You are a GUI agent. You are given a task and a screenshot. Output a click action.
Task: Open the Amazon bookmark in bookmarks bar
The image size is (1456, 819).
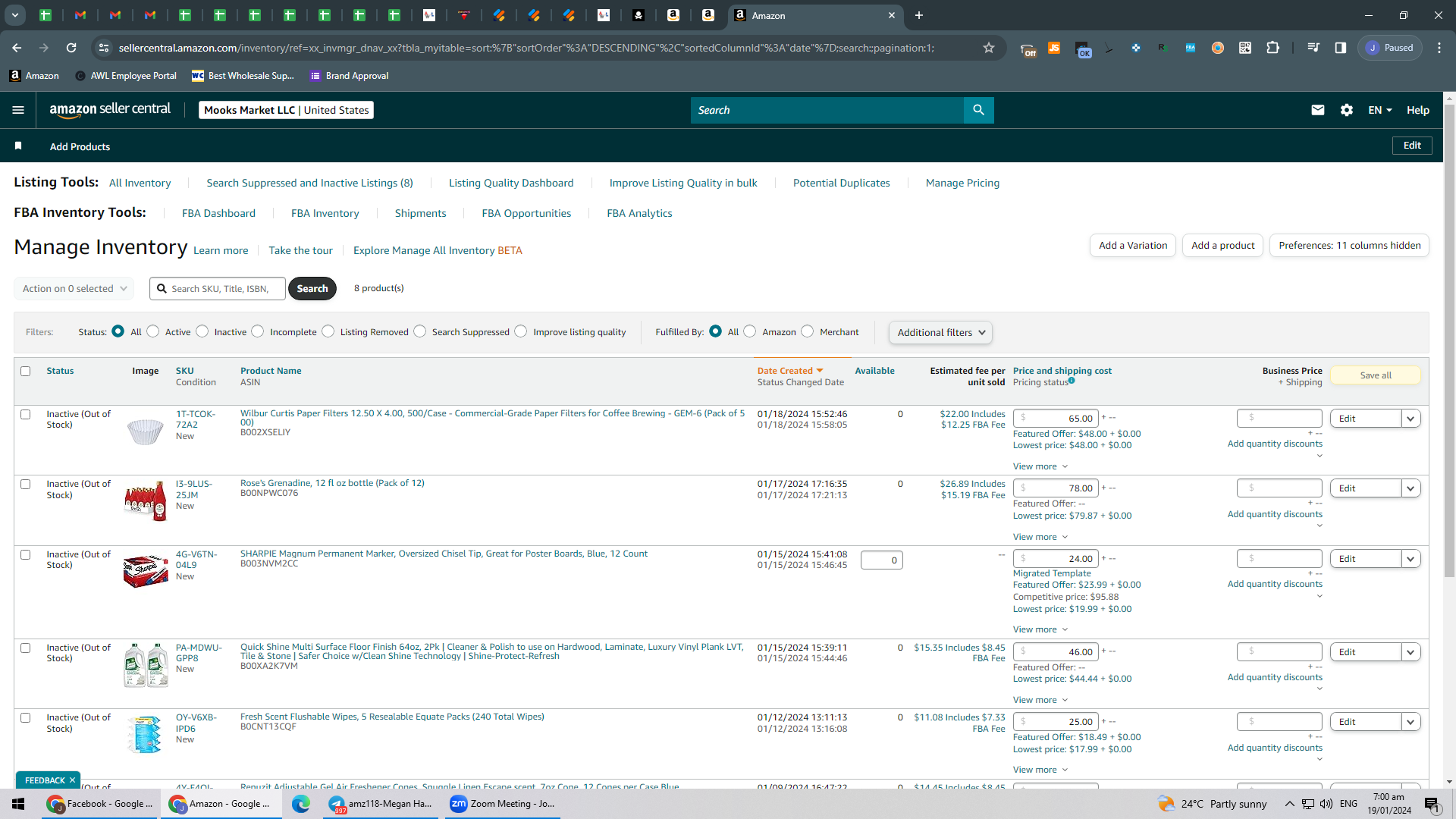pyautogui.click(x=34, y=76)
